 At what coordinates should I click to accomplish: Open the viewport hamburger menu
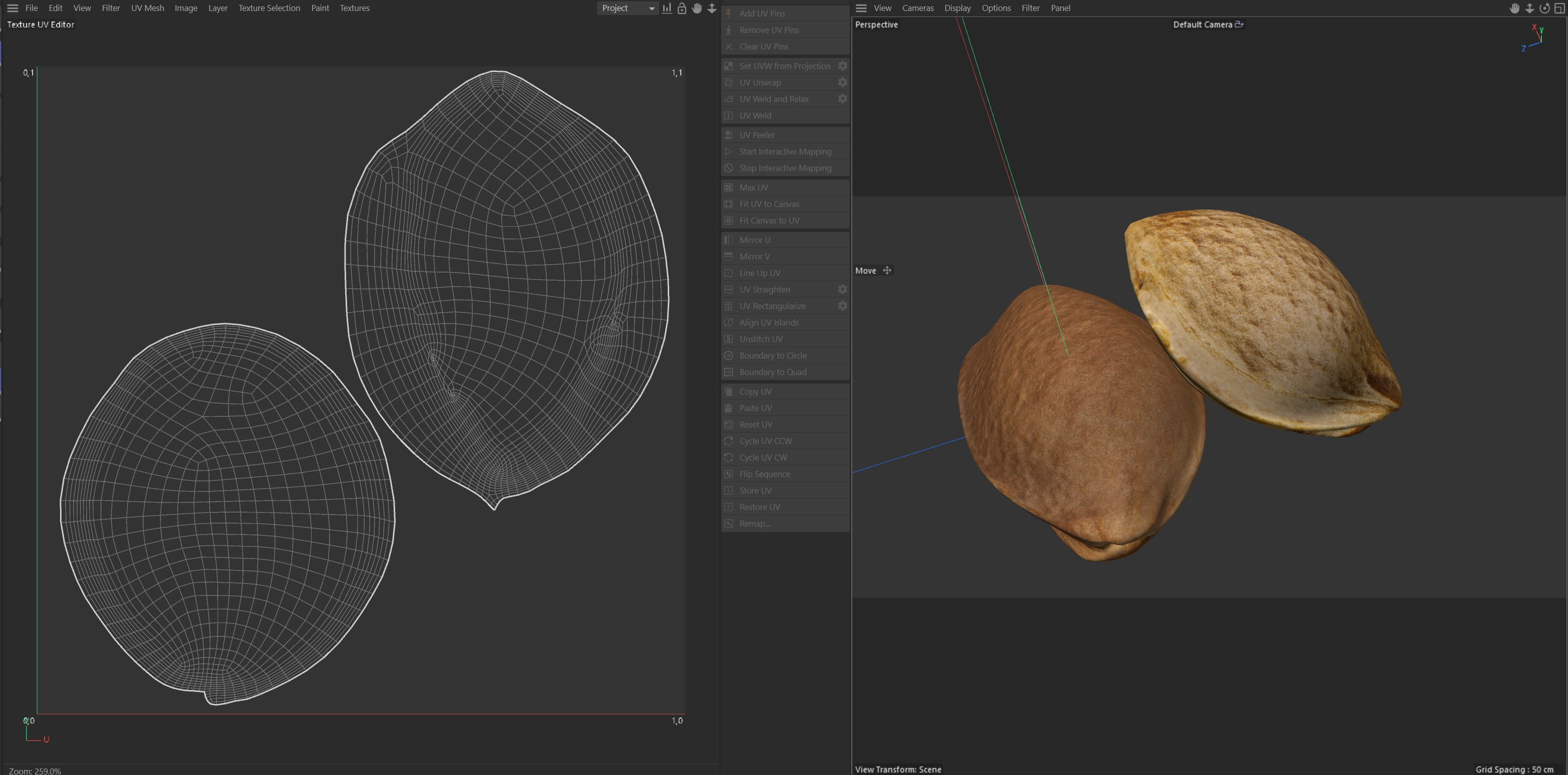[861, 8]
